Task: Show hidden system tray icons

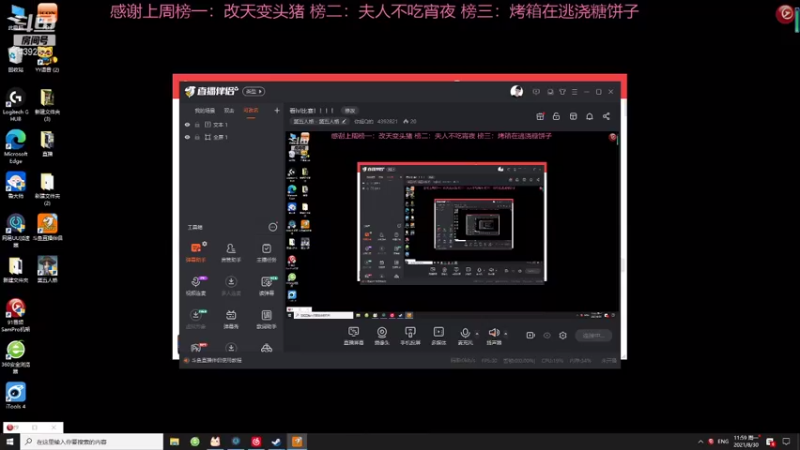Action: click(701, 441)
